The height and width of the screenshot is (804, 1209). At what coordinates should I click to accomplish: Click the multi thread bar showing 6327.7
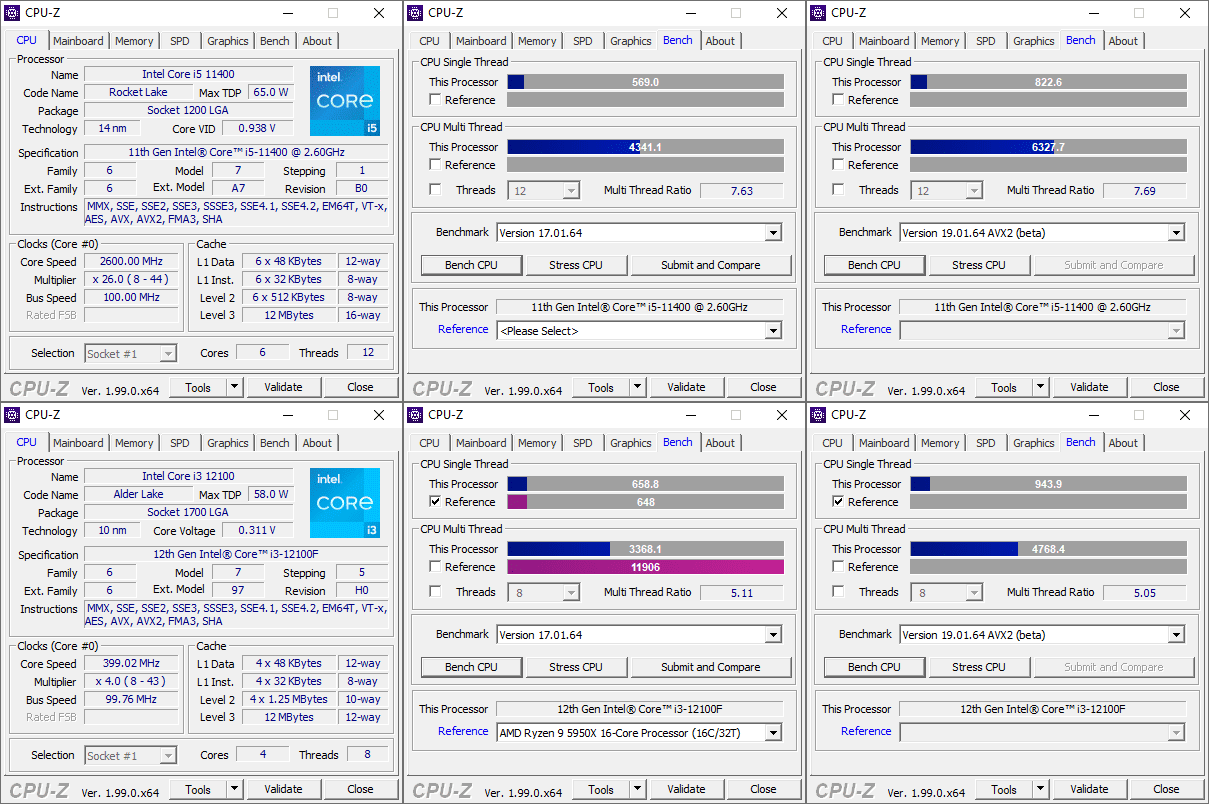coord(1048,147)
